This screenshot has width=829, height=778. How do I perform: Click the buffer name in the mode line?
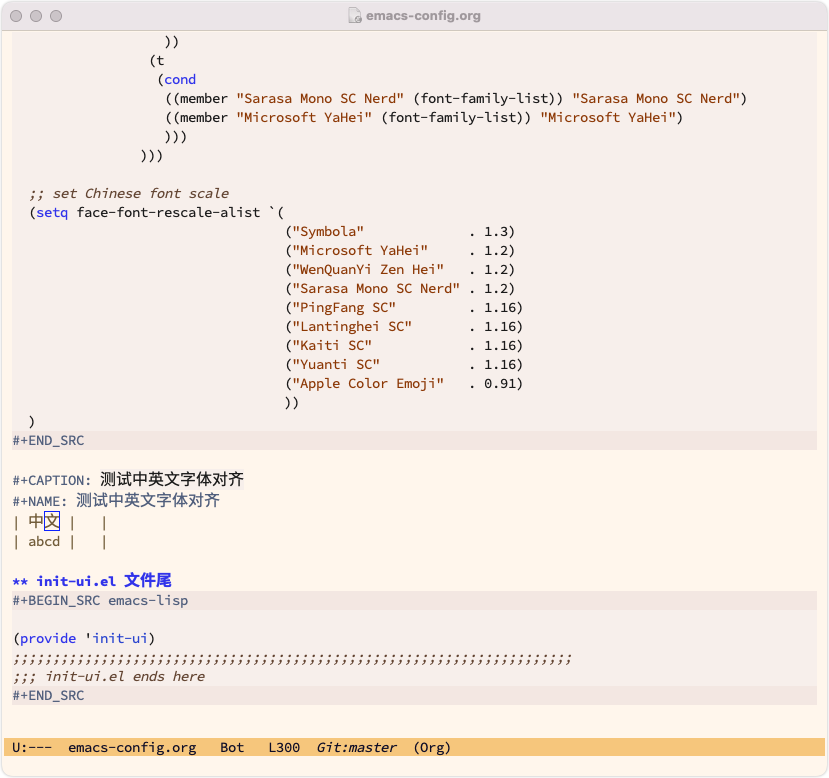[x=132, y=747]
